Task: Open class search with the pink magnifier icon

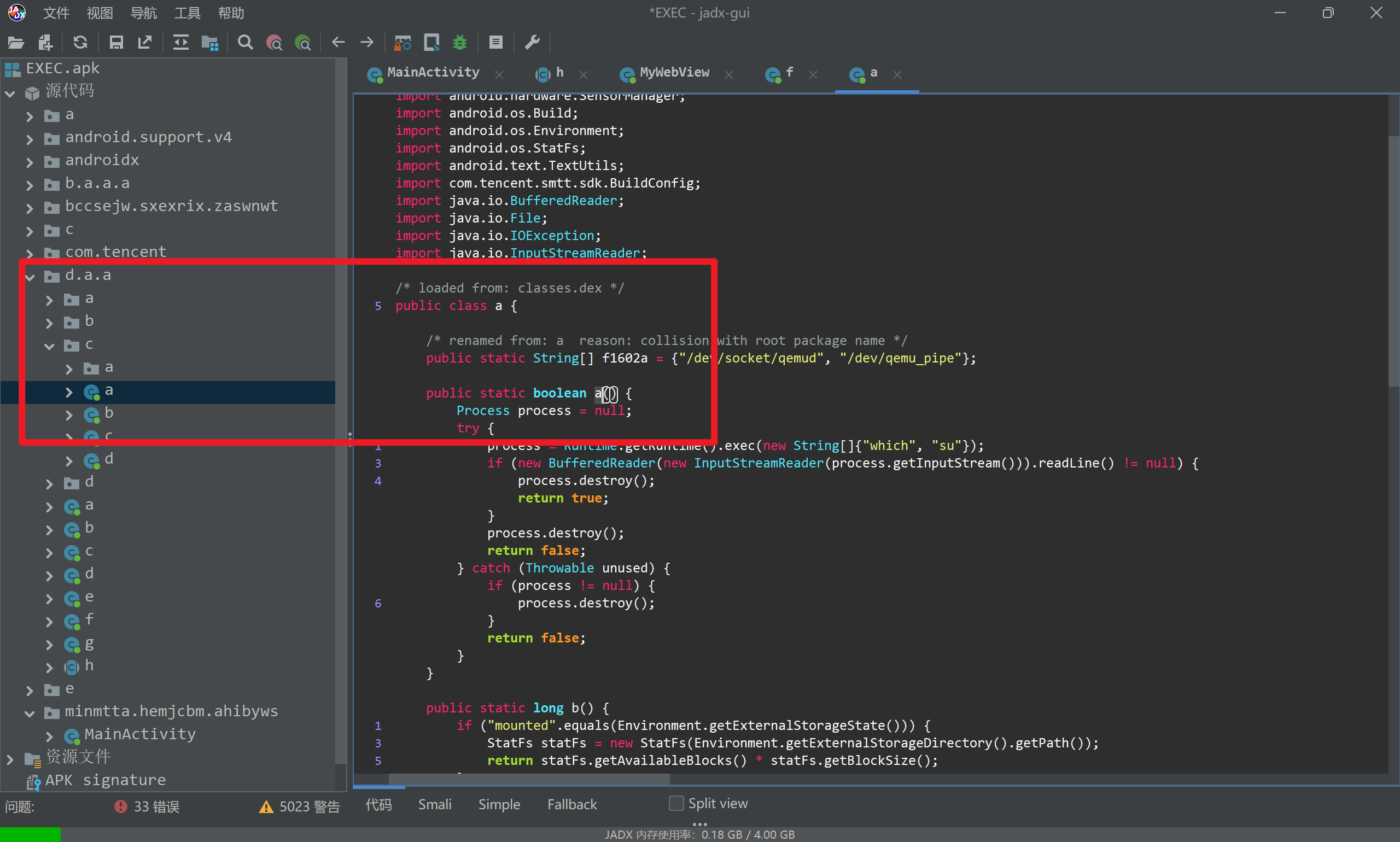Action: point(274,42)
